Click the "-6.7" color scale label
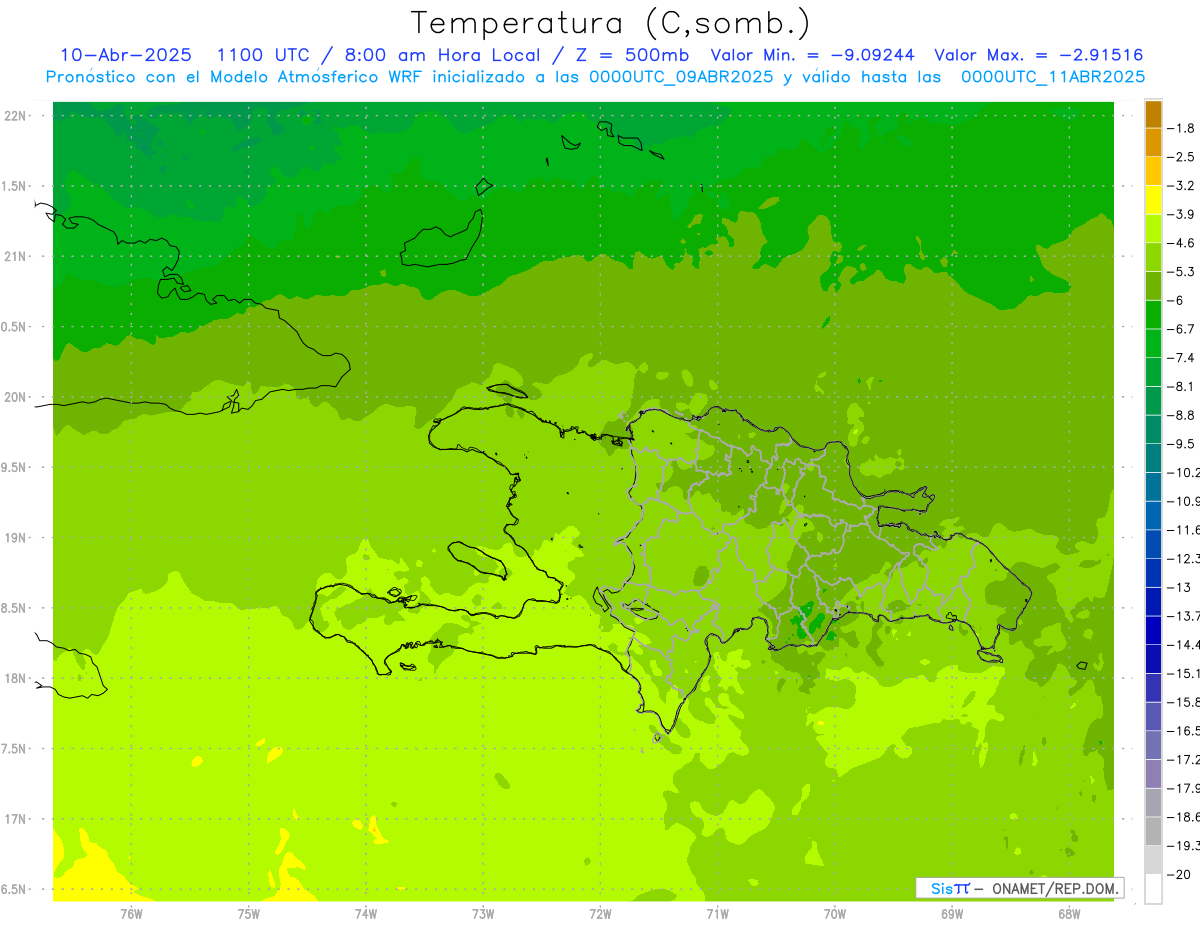Viewport: 1200px width, 927px height. click(x=1181, y=329)
